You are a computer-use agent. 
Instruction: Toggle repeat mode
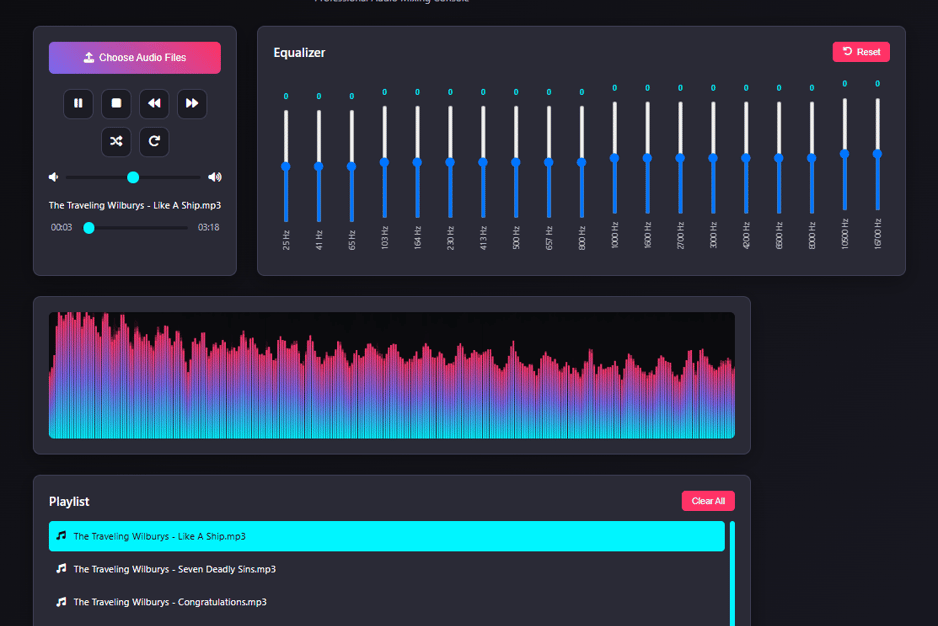tap(154, 141)
